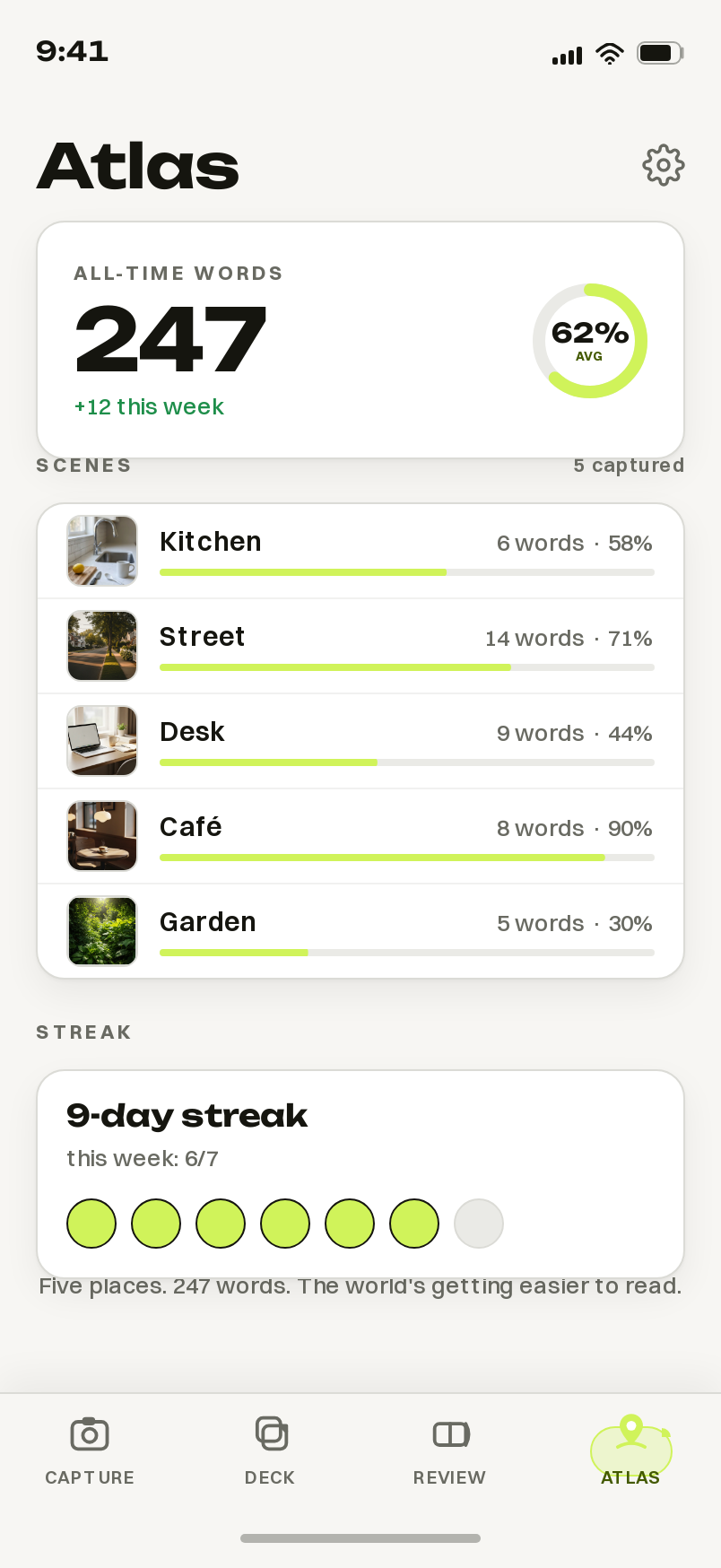The width and height of the screenshot is (721, 1568).
Task: Select the Café scene row
Action: pyautogui.click(x=360, y=836)
